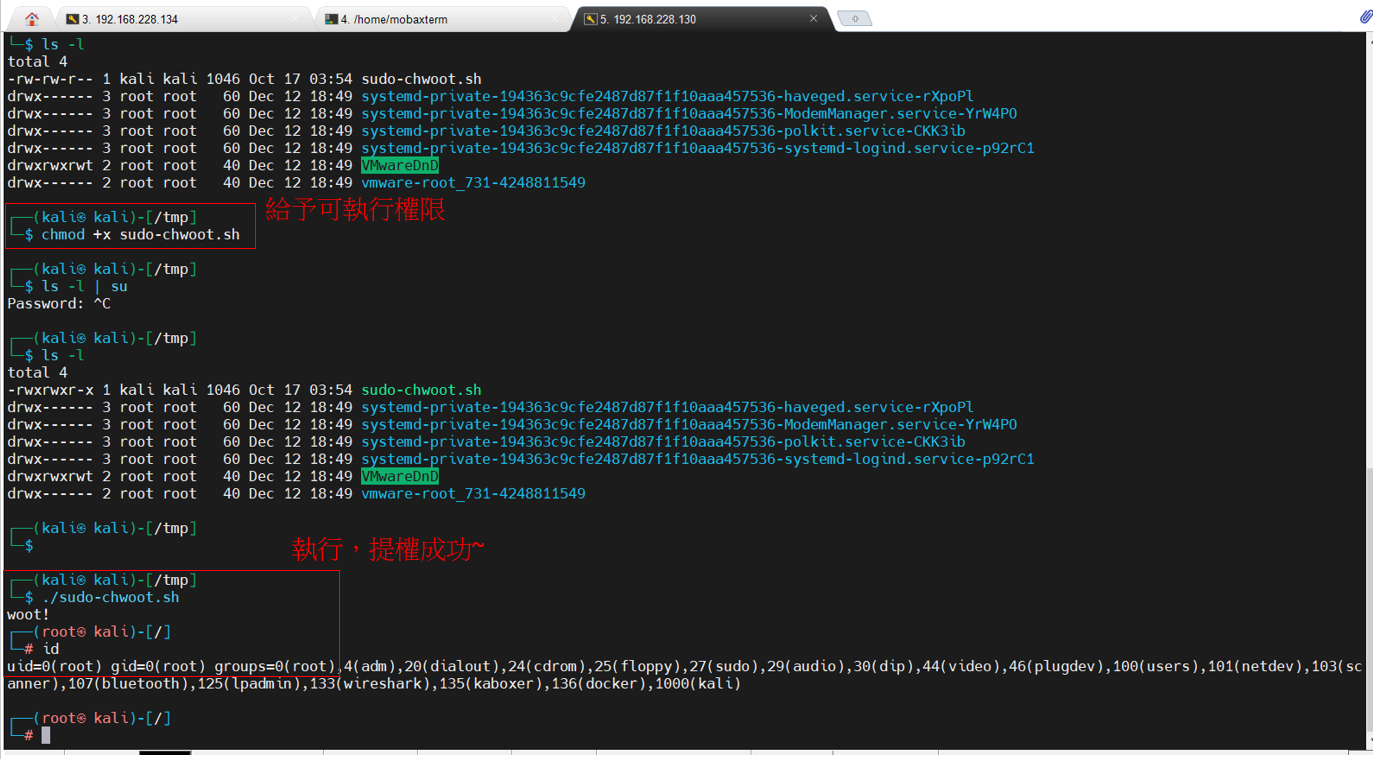
Task: Click groups=0(root) in the id output
Action: (274, 667)
